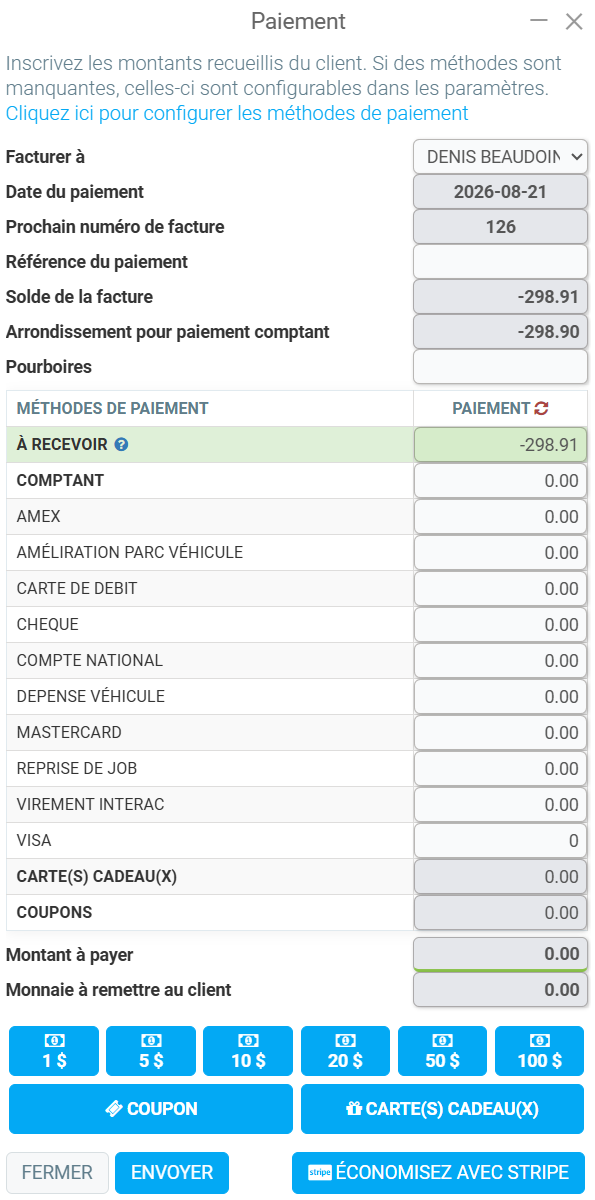The height and width of the screenshot is (1200, 595).
Task: Open the COUPON button
Action: point(151,1109)
